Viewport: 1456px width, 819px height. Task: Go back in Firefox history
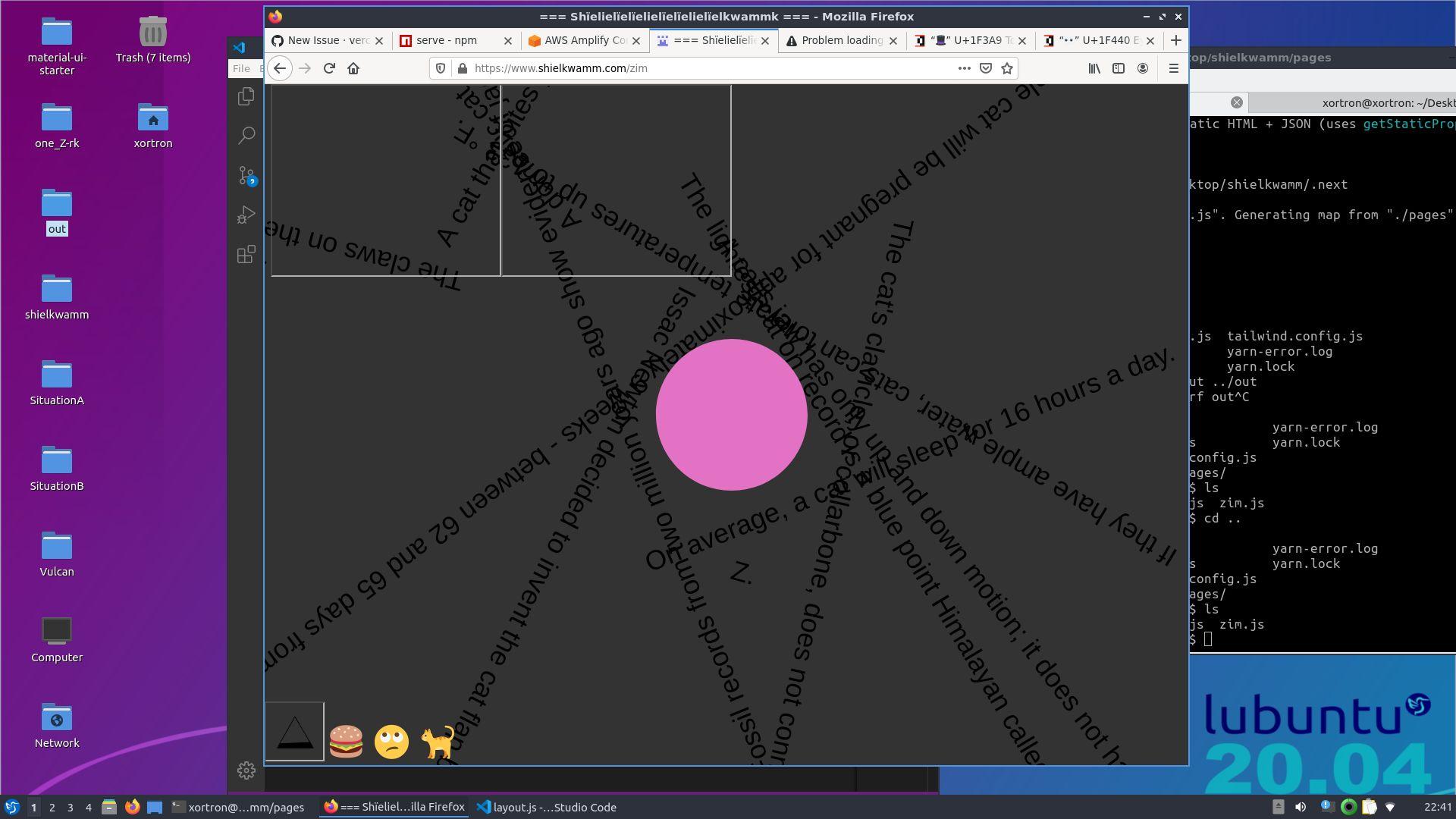click(x=280, y=68)
